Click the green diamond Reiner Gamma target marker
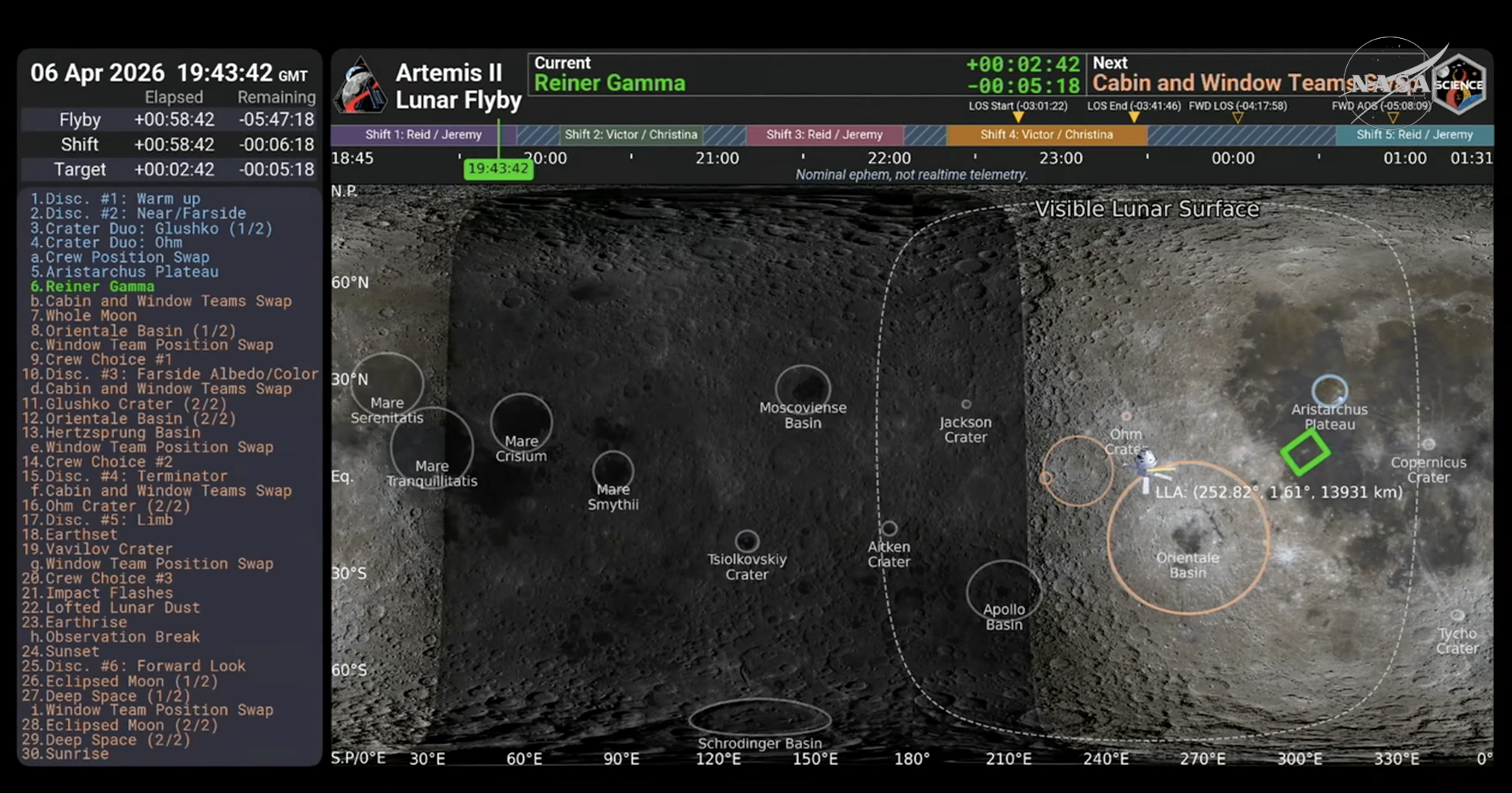Screen dimensions: 1512x793 point(1305,452)
